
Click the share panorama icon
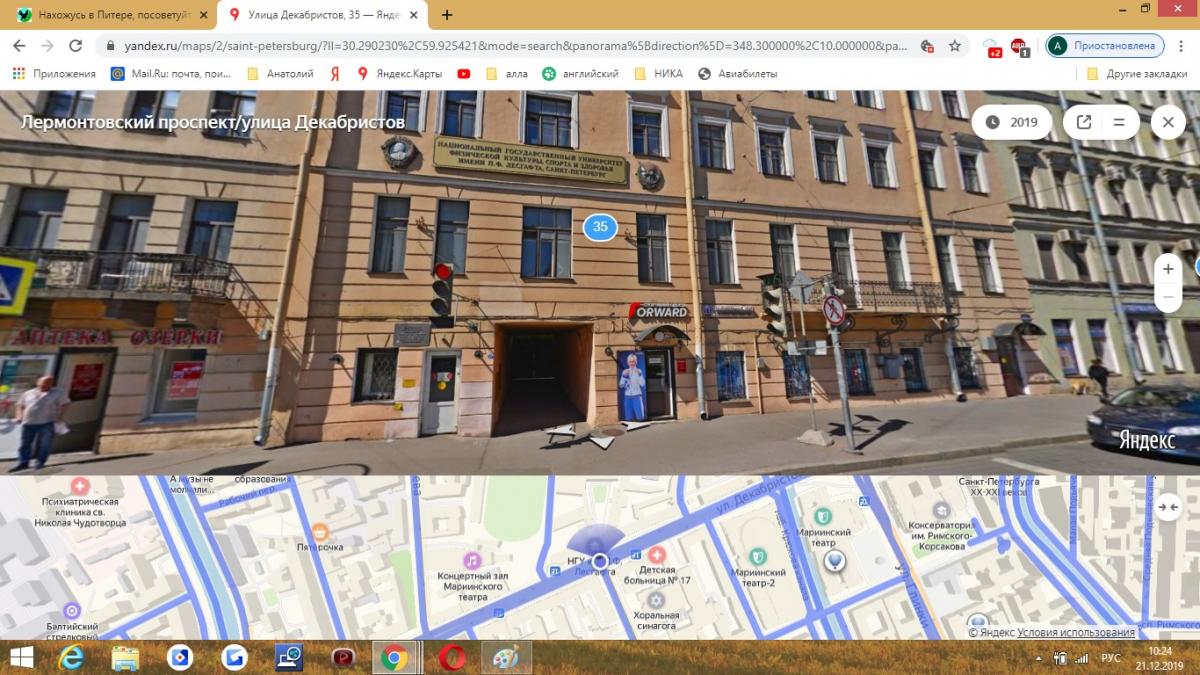pyautogui.click(x=1084, y=122)
